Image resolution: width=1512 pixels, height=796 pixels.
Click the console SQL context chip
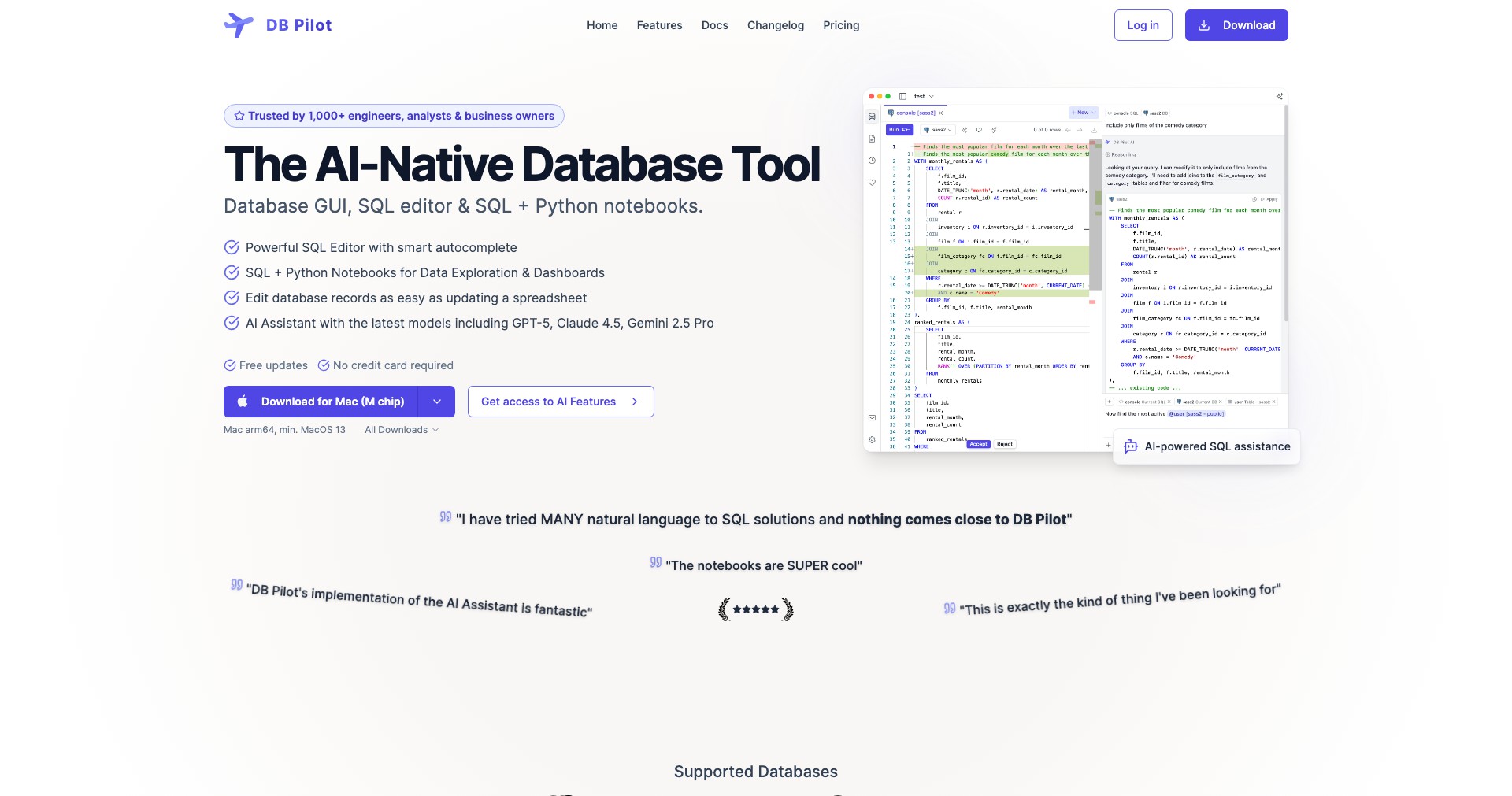click(1122, 113)
